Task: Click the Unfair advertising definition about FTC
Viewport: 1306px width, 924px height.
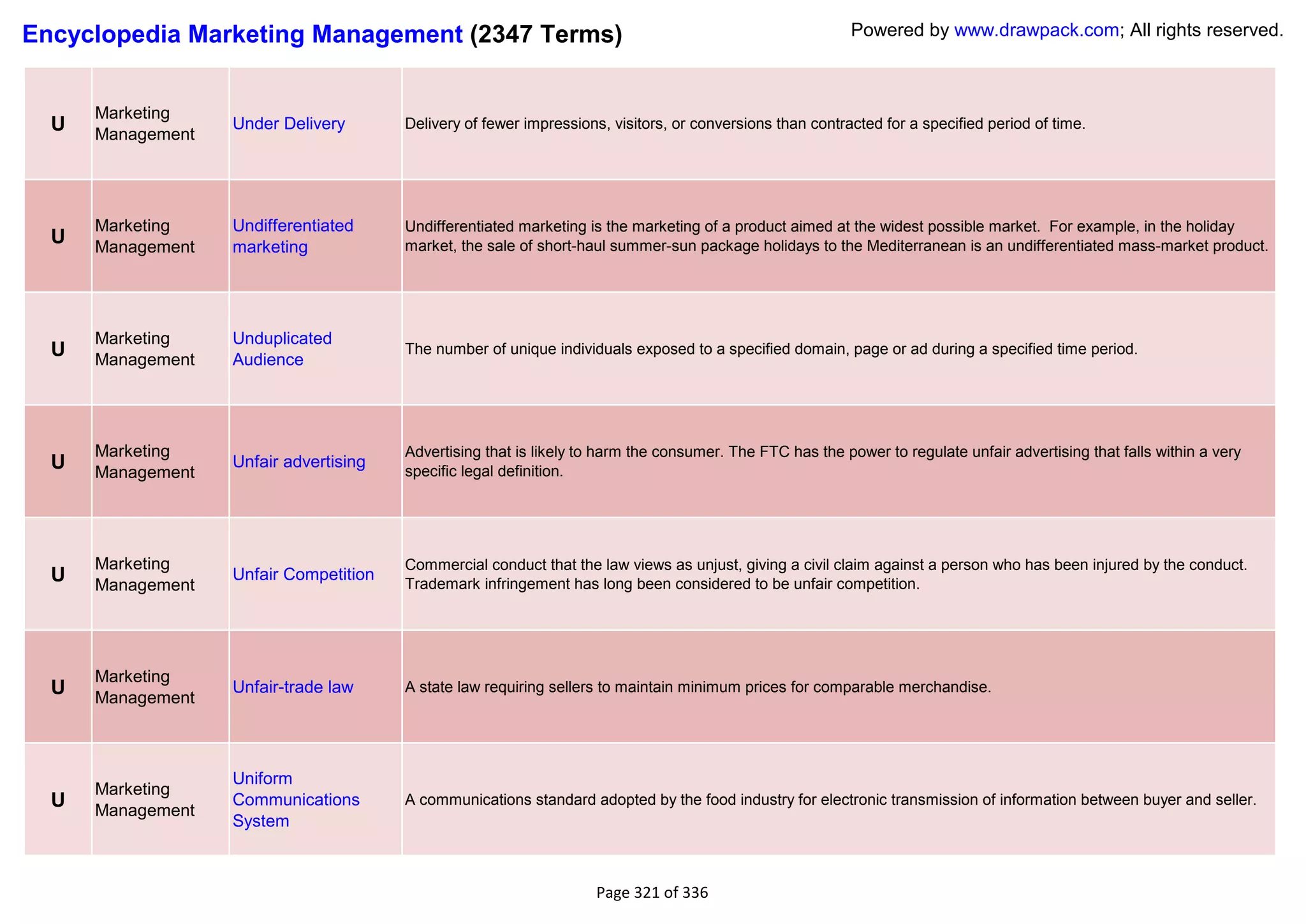Action: point(823,462)
